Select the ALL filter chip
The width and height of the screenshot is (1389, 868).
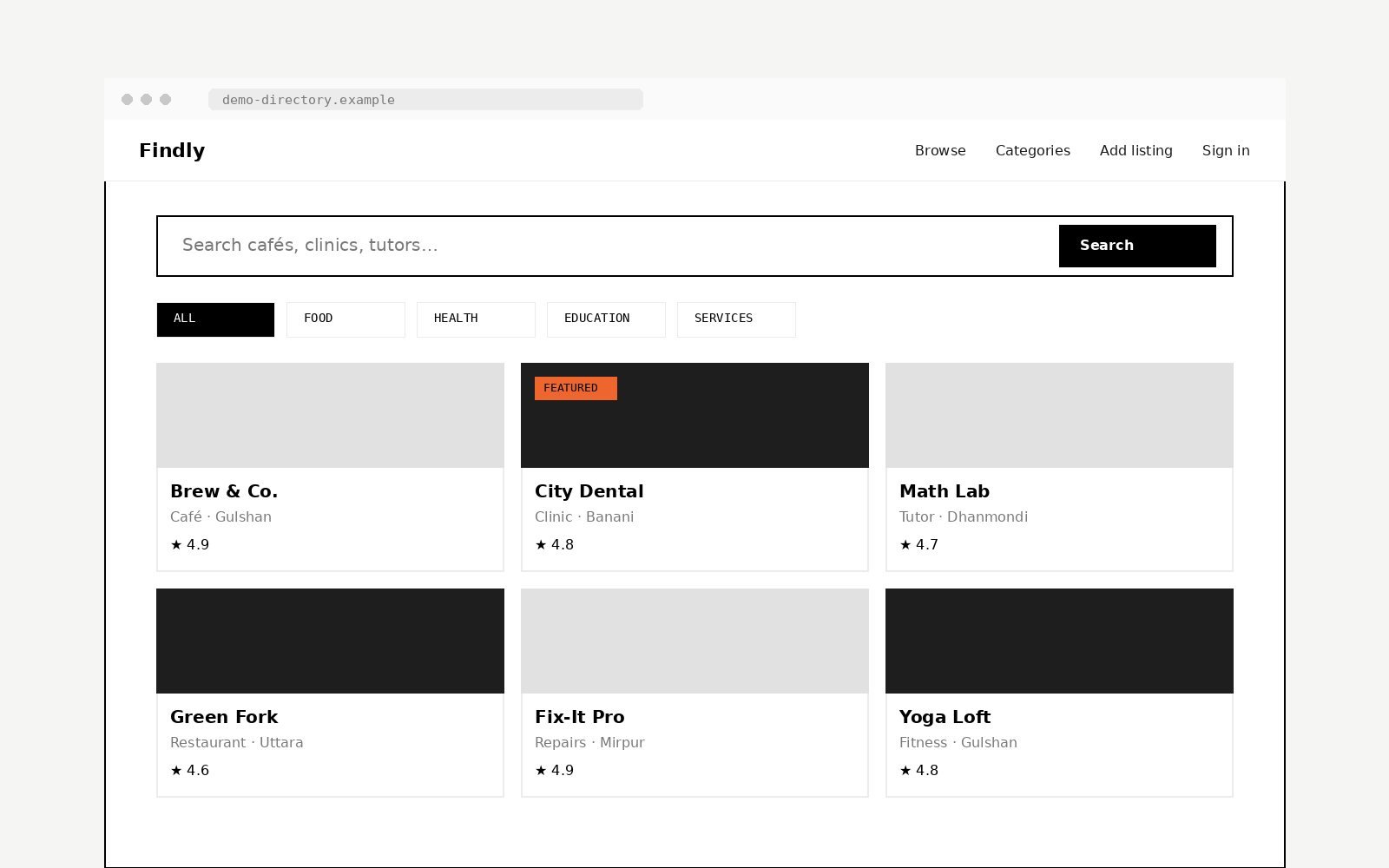[215, 319]
